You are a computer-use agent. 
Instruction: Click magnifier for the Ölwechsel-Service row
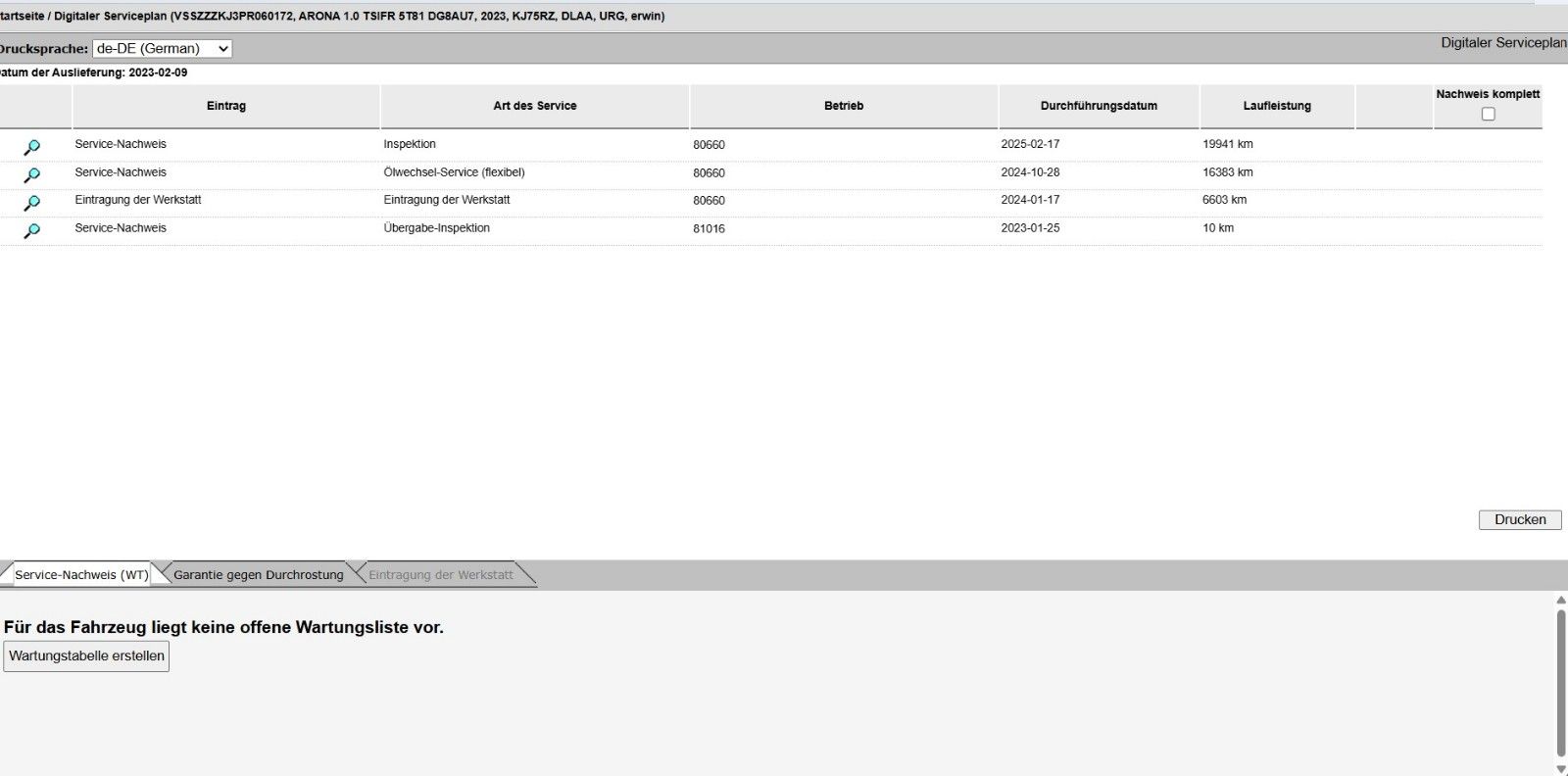coord(31,175)
